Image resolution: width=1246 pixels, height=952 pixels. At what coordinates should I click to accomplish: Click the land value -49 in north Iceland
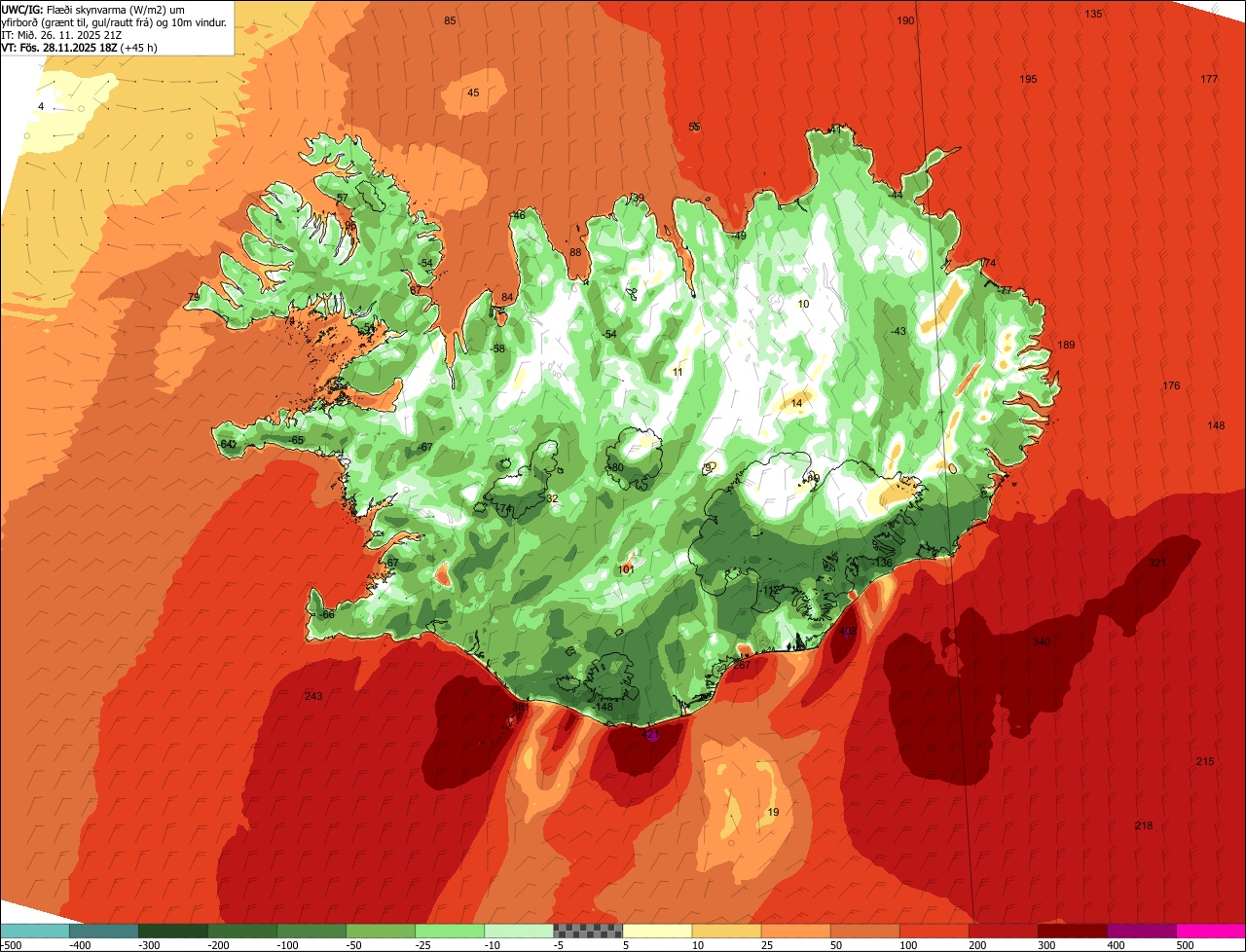[x=738, y=236]
